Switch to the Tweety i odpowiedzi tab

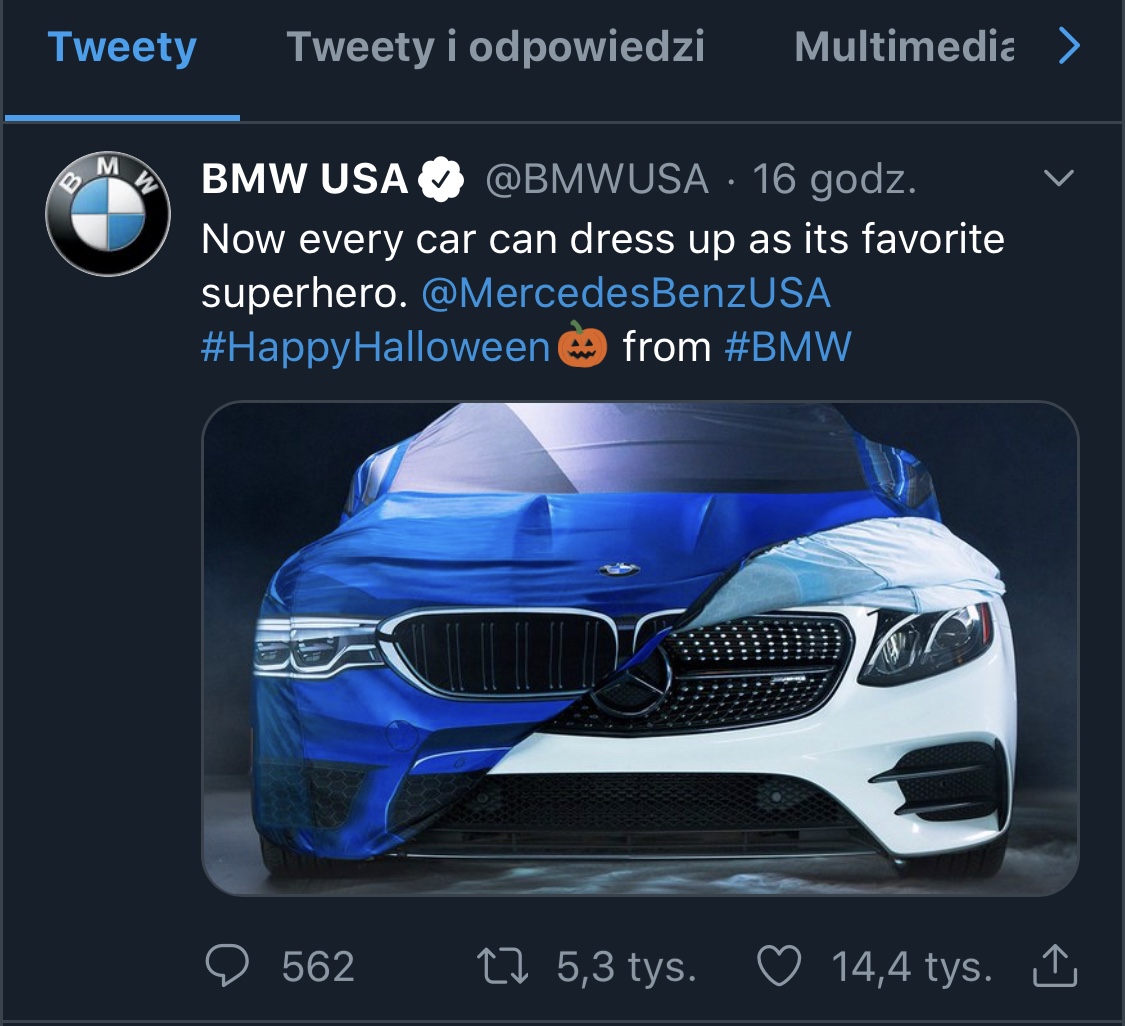[x=496, y=47]
